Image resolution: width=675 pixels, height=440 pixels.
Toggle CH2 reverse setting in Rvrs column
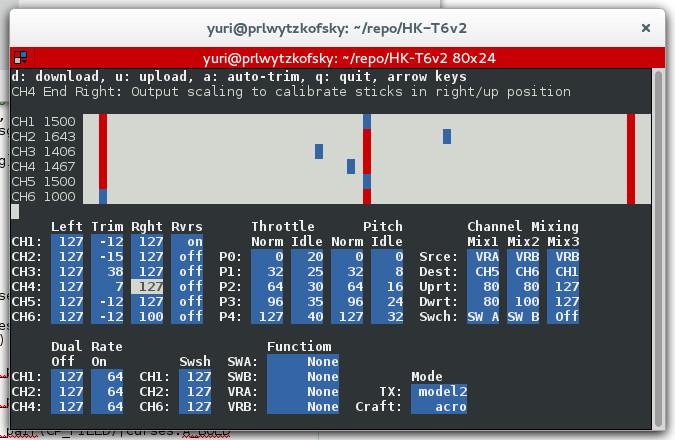(x=187, y=256)
